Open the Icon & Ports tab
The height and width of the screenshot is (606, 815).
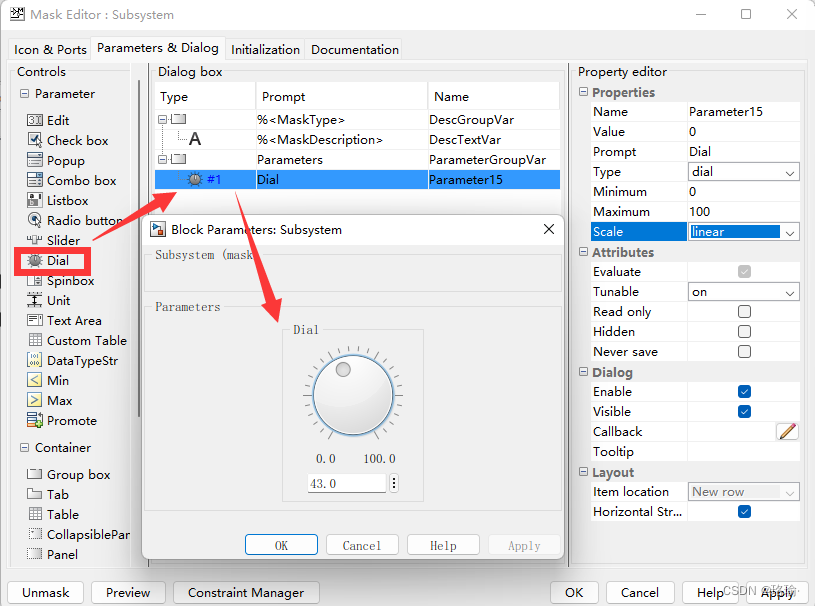[50, 48]
